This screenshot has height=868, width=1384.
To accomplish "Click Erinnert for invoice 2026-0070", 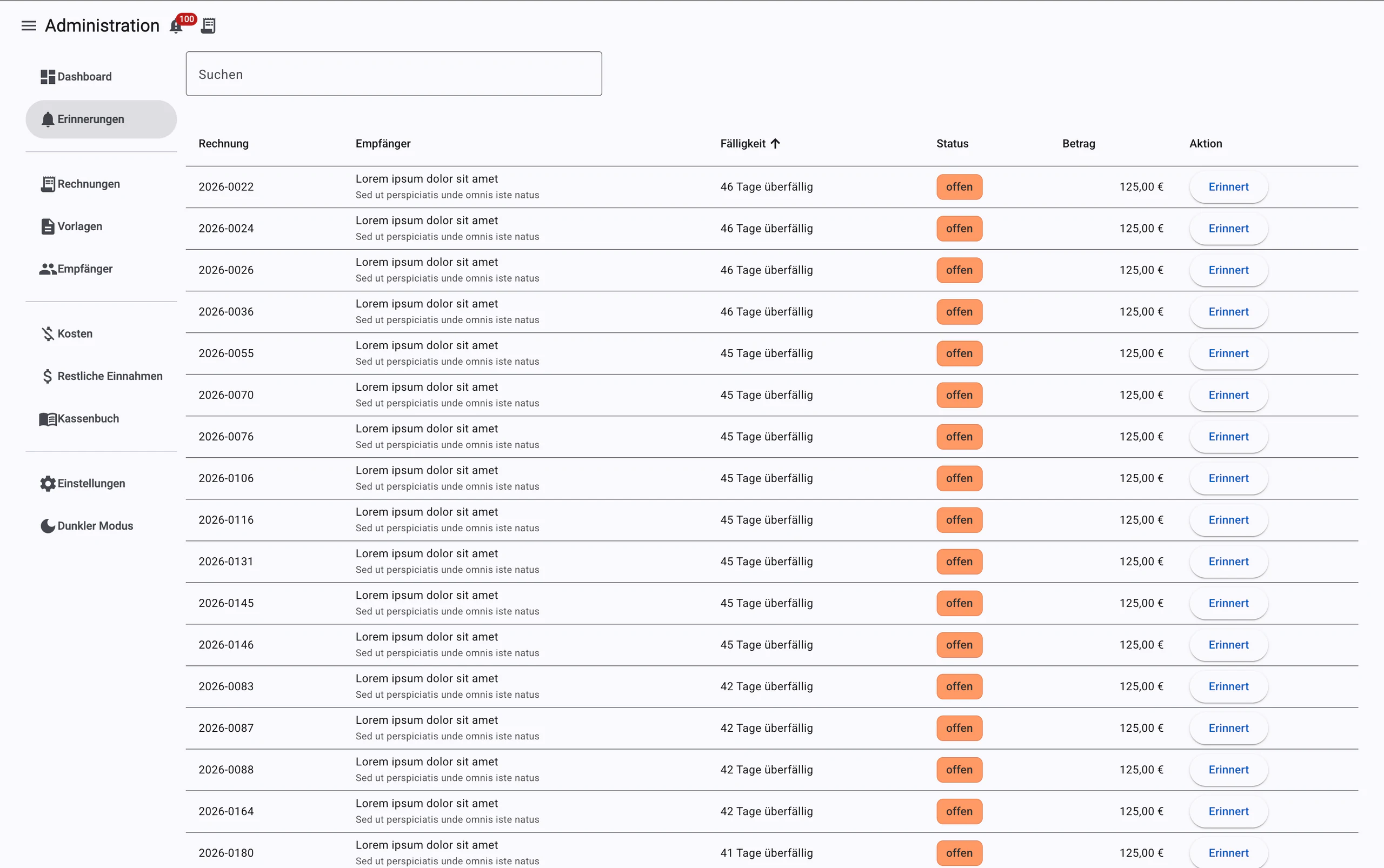I will coord(1228,396).
